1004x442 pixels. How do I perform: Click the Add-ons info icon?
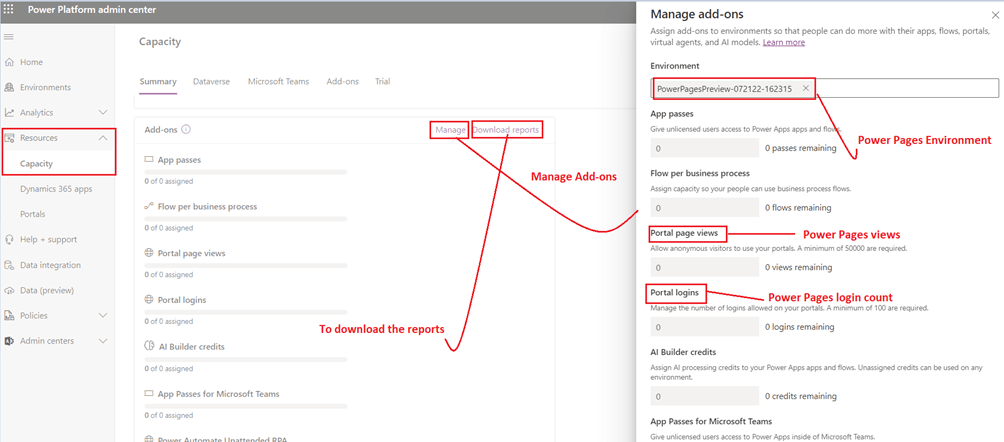(x=186, y=129)
